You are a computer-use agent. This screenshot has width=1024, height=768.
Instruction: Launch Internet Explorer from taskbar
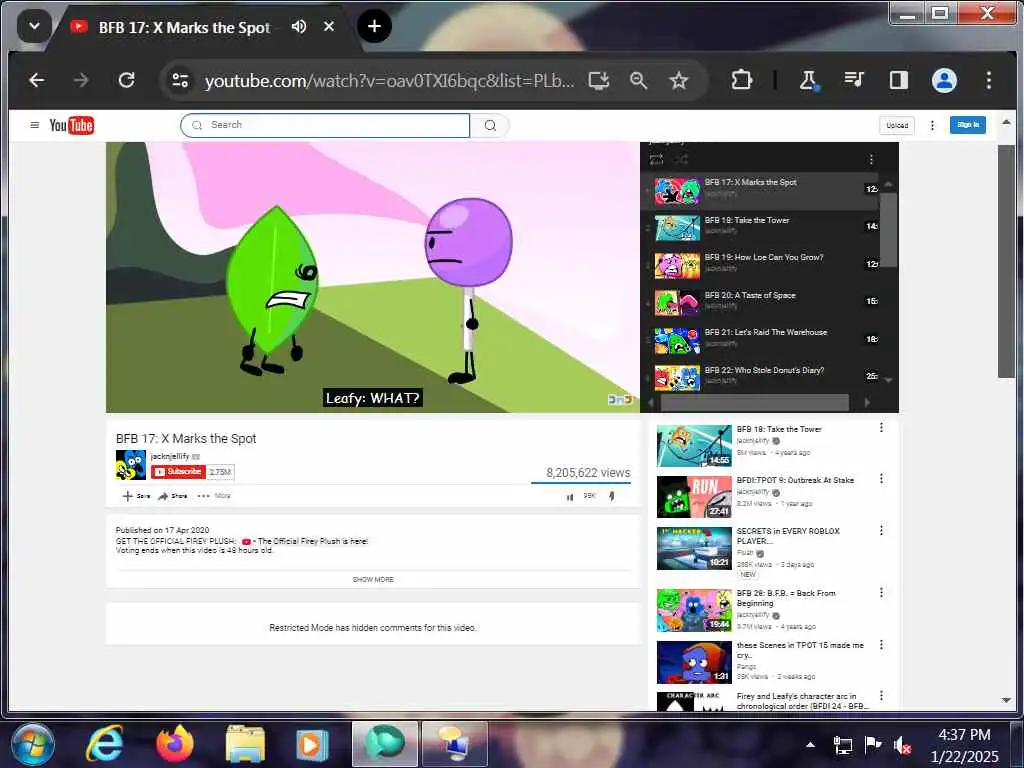[x=104, y=744]
